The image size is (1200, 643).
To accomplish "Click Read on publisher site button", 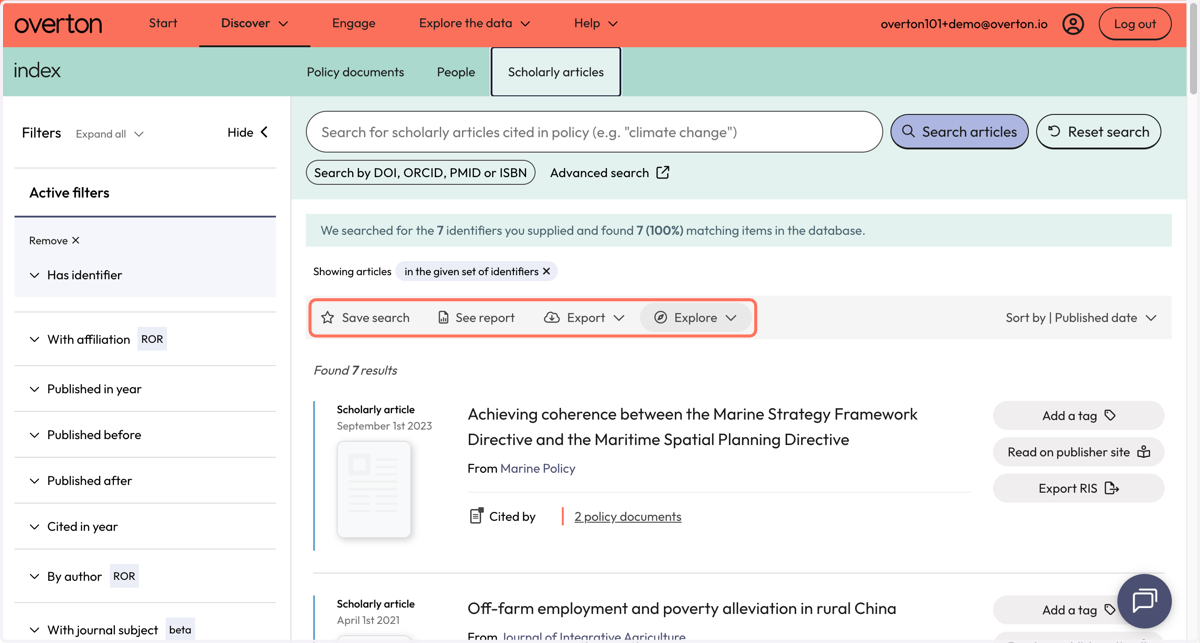I will coord(1078,452).
